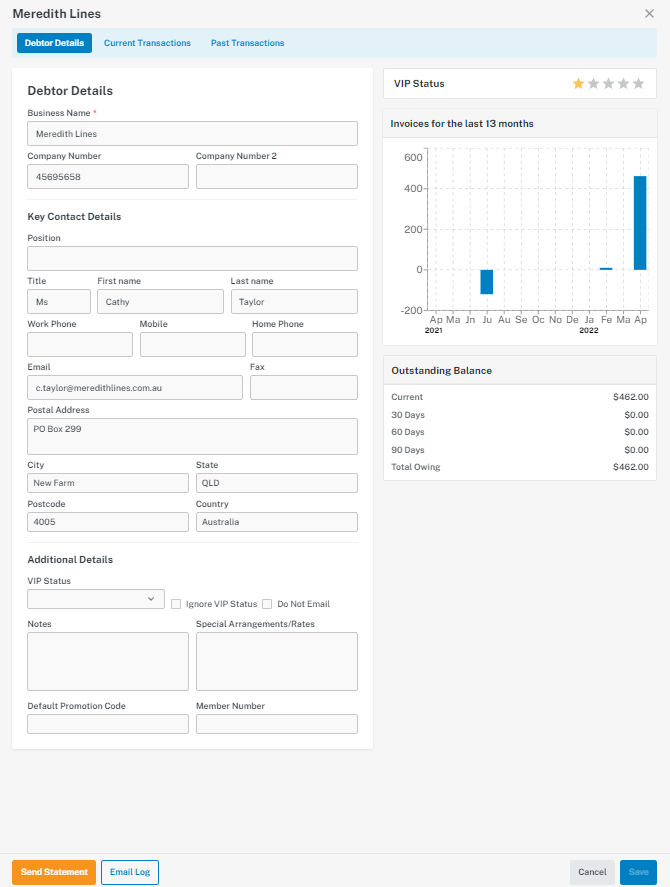Set VIP rating to one star

pos(578,84)
